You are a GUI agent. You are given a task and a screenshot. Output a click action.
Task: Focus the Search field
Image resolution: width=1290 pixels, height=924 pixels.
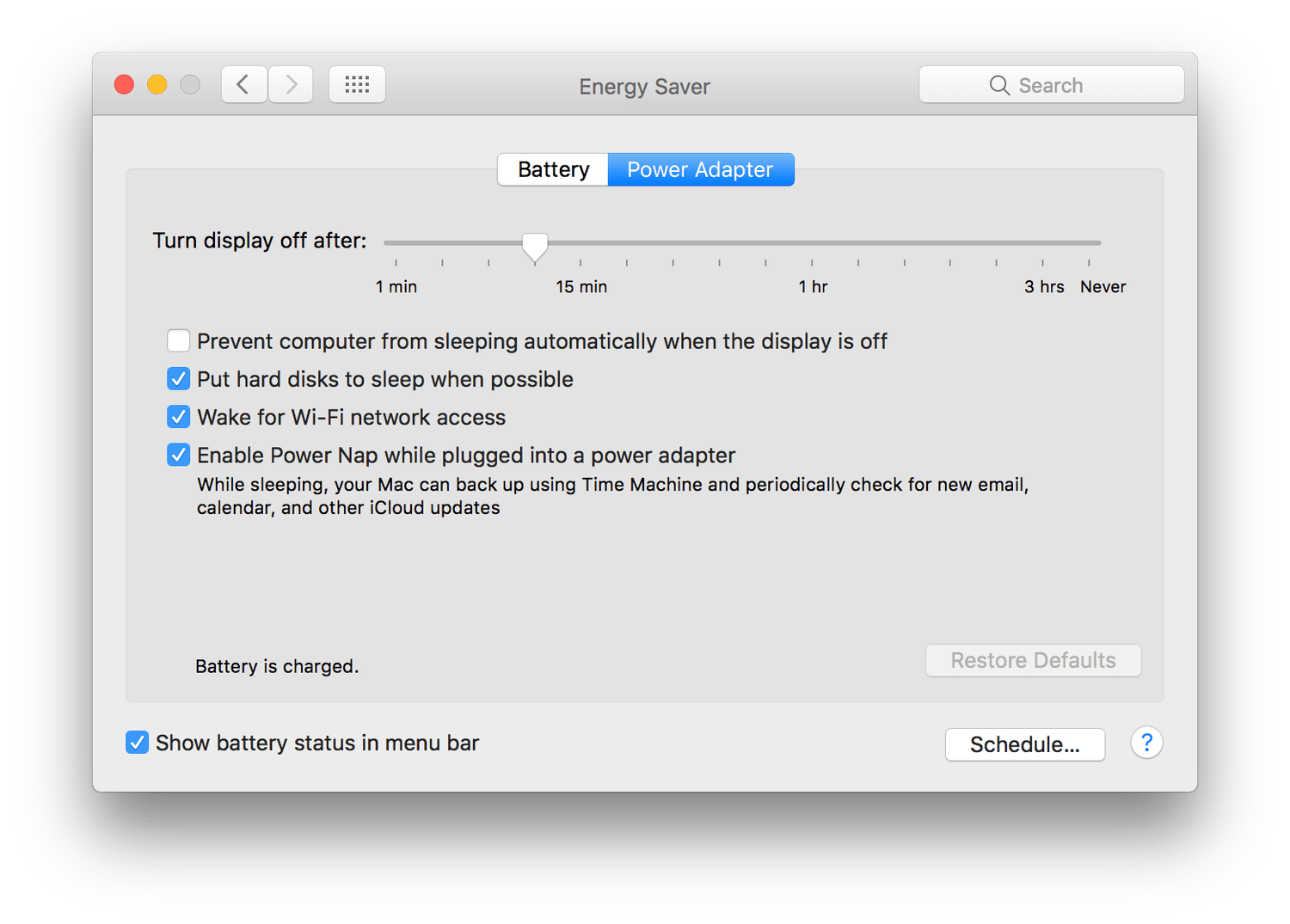tap(1052, 85)
